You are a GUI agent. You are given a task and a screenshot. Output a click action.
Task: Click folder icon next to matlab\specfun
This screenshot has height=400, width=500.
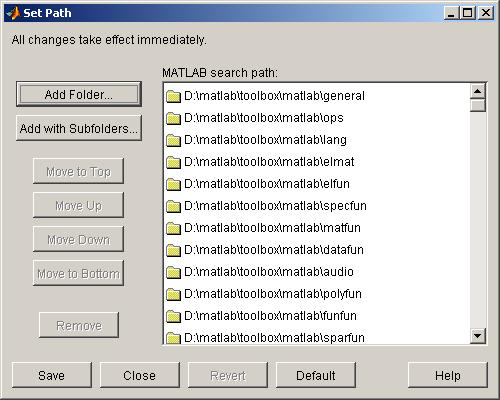point(173,206)
